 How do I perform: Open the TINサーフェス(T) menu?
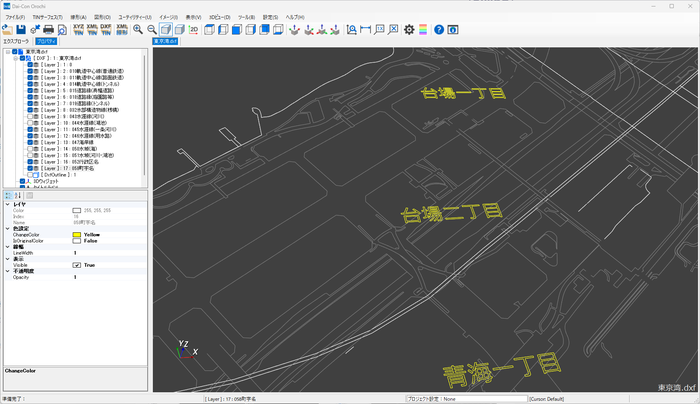48,17
